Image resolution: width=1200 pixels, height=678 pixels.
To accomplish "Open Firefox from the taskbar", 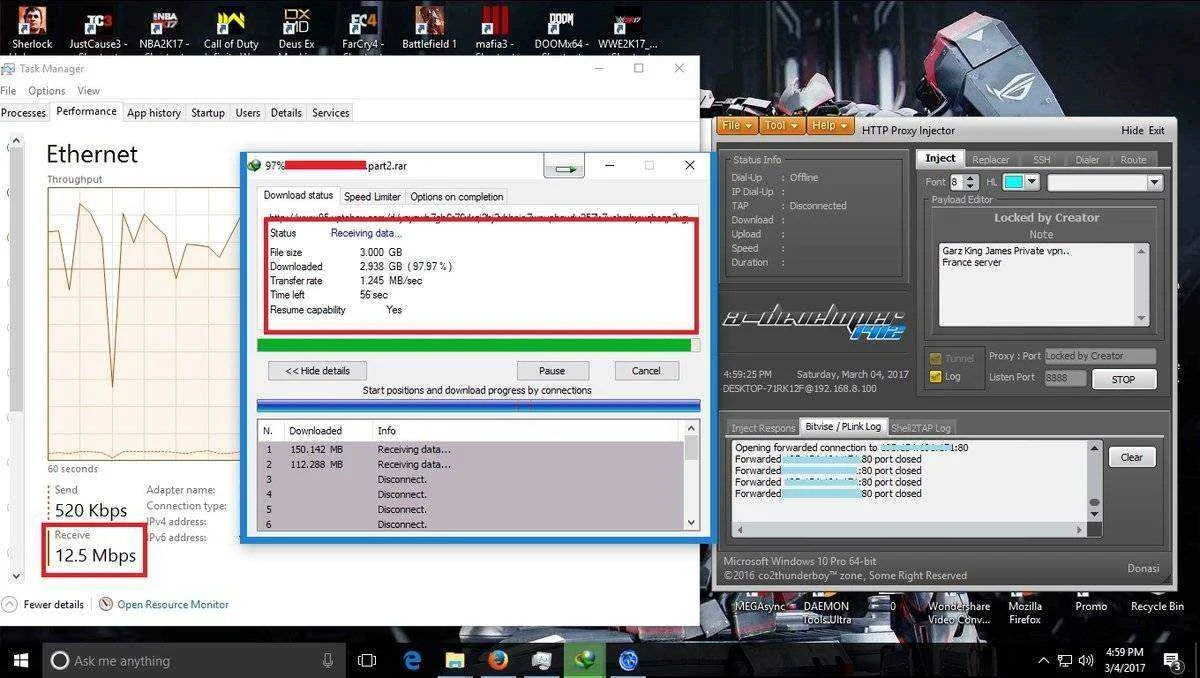I will pos(498,660).
